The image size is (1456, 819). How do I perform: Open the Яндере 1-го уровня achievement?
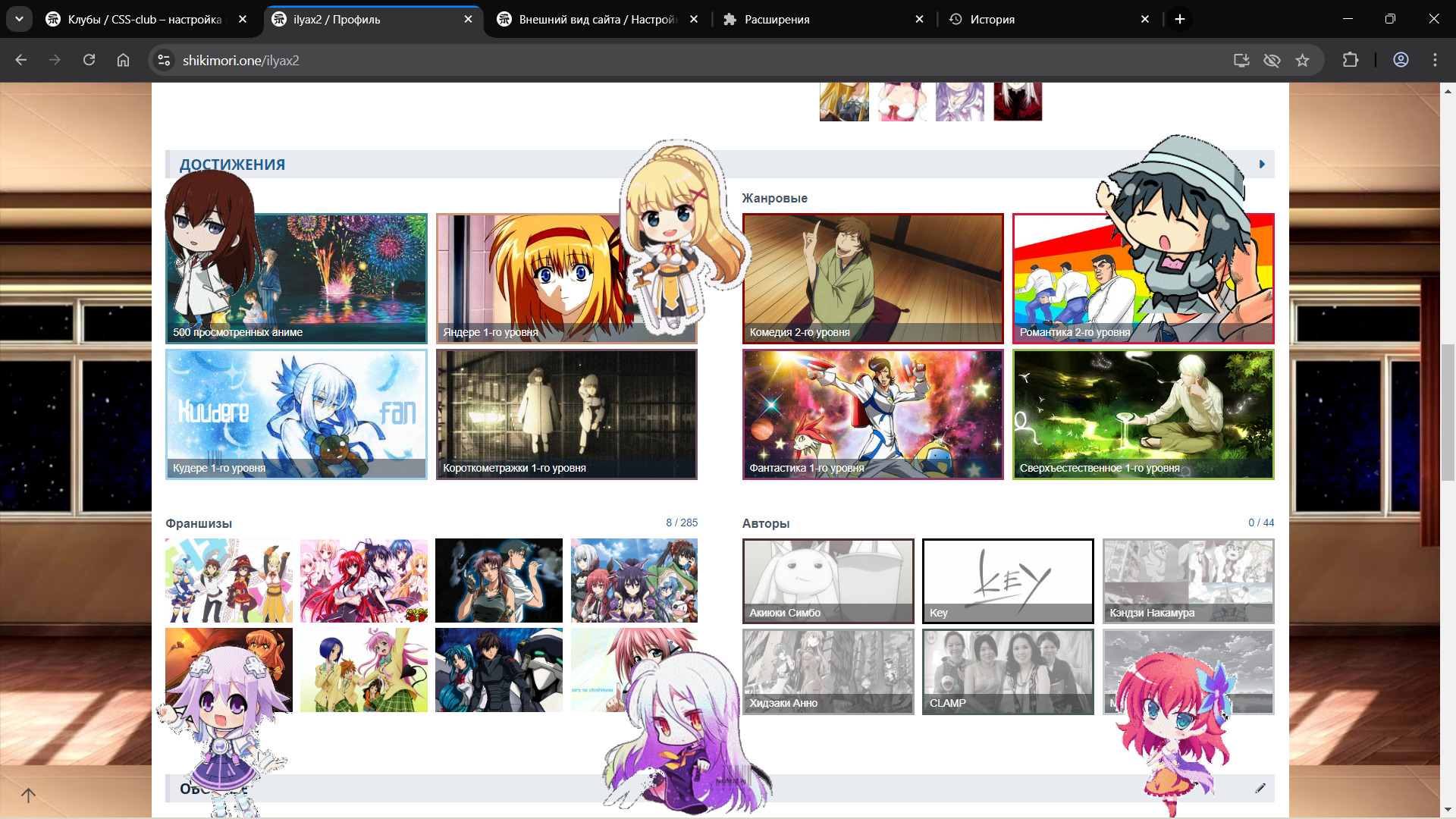coord(566,278)
